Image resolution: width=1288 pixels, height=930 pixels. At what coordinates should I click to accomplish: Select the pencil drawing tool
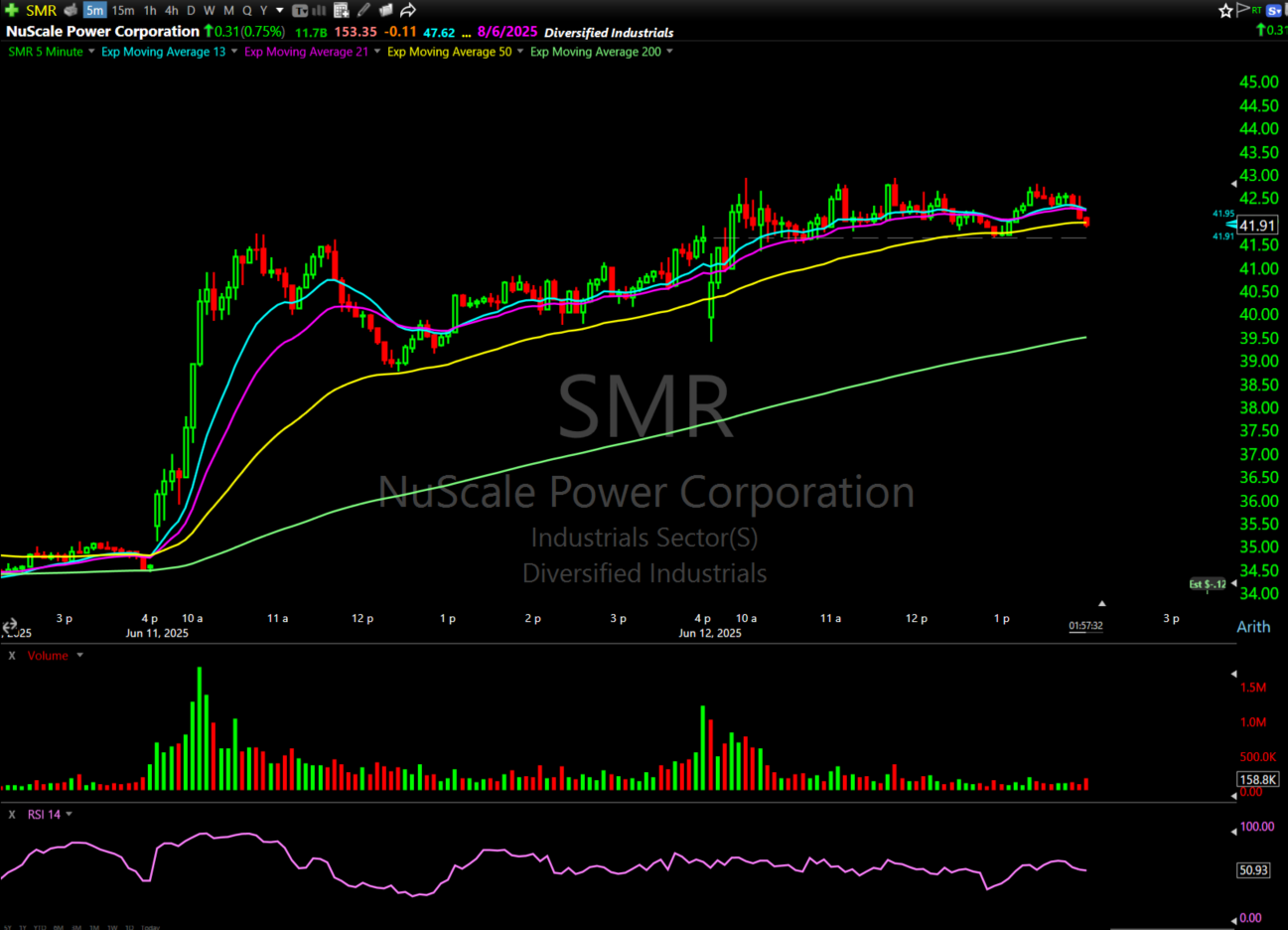[x=363, y=10]
